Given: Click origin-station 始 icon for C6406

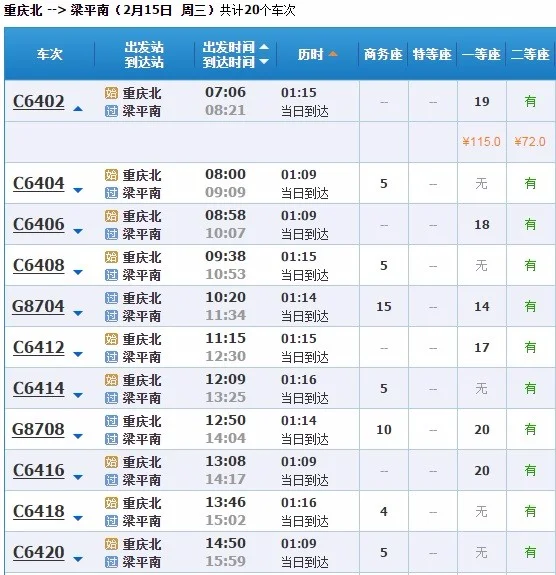Looking at the screenshot, I should tap(111, 216).
